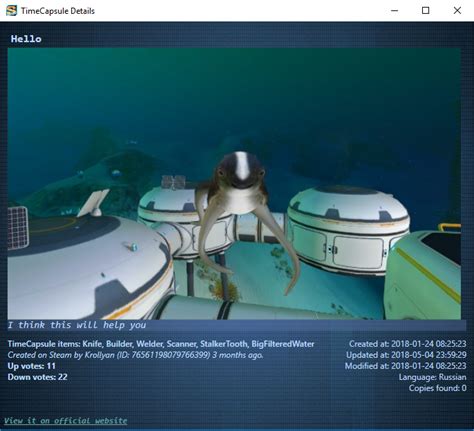Click the "Hello" capsule title

pos(26,39)
